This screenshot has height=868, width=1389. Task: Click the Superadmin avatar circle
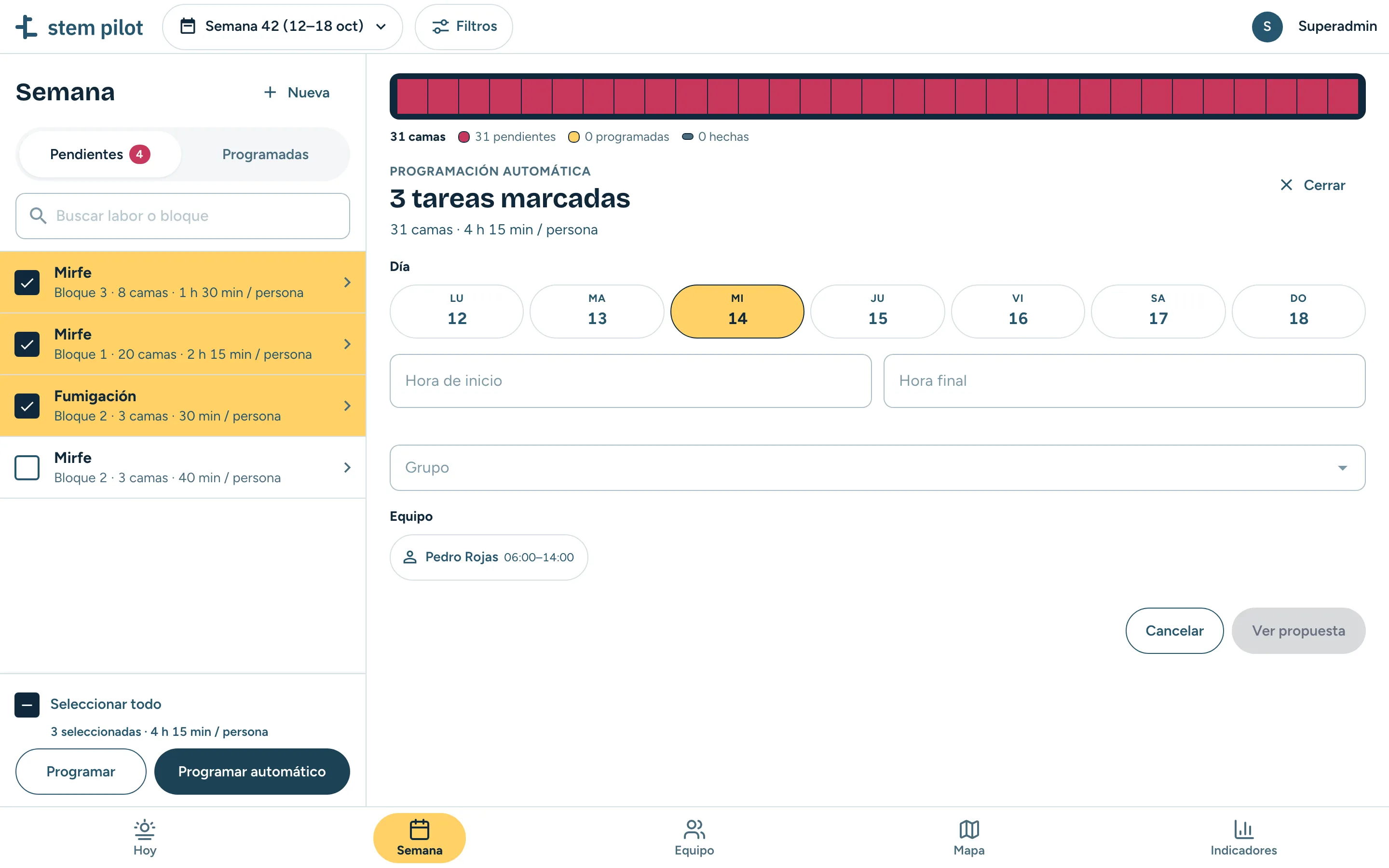click(x=1267, y=27)
